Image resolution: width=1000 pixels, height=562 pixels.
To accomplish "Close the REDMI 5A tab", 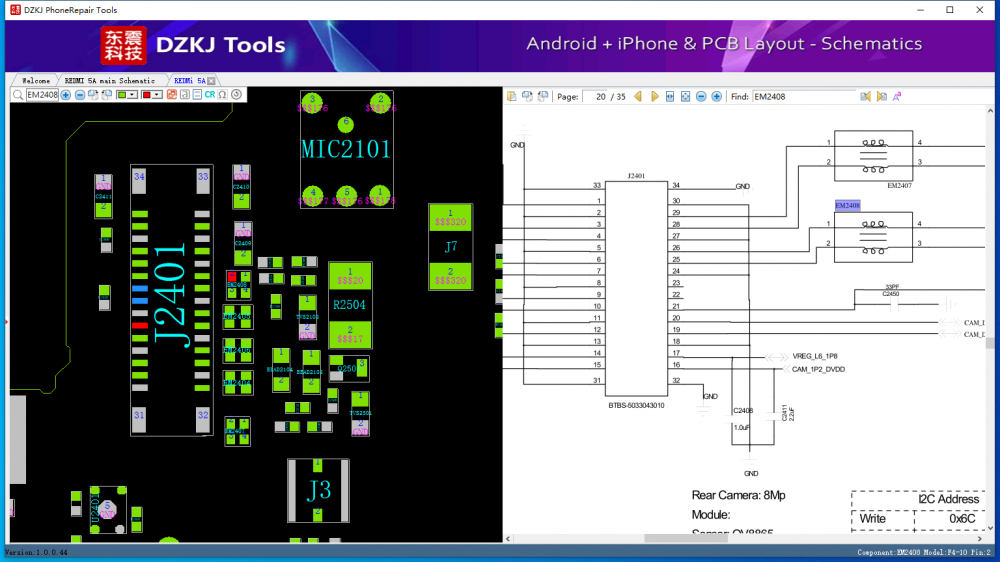I will [211, 80].
